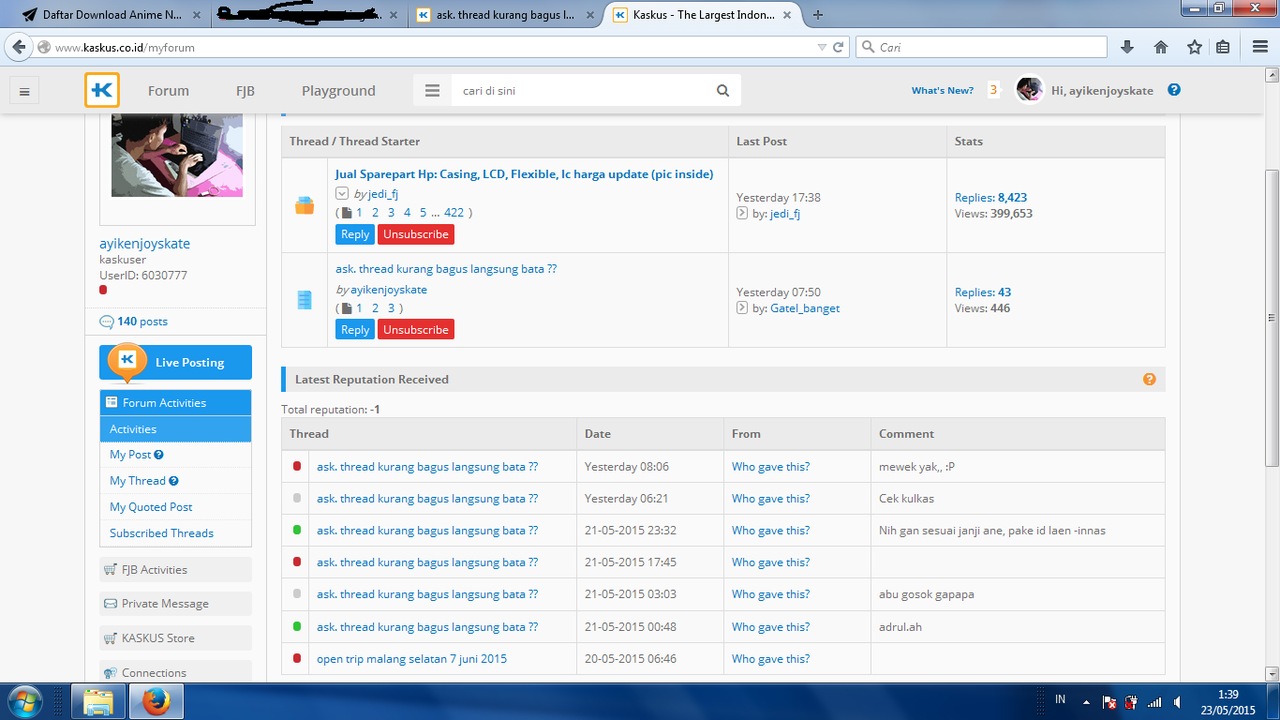
Task: Open FJB in top navigation
Action: tap(245, 90)
